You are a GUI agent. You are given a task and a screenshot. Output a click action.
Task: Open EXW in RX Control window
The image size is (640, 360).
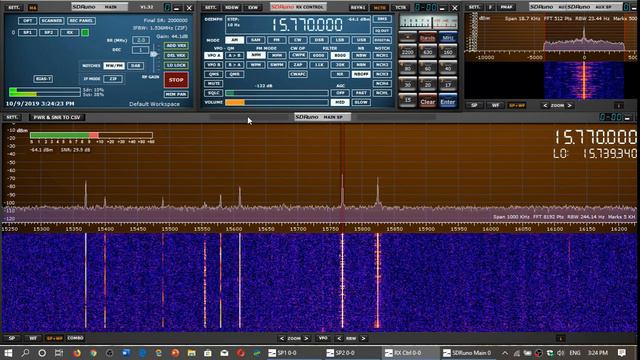click(253, 7)
